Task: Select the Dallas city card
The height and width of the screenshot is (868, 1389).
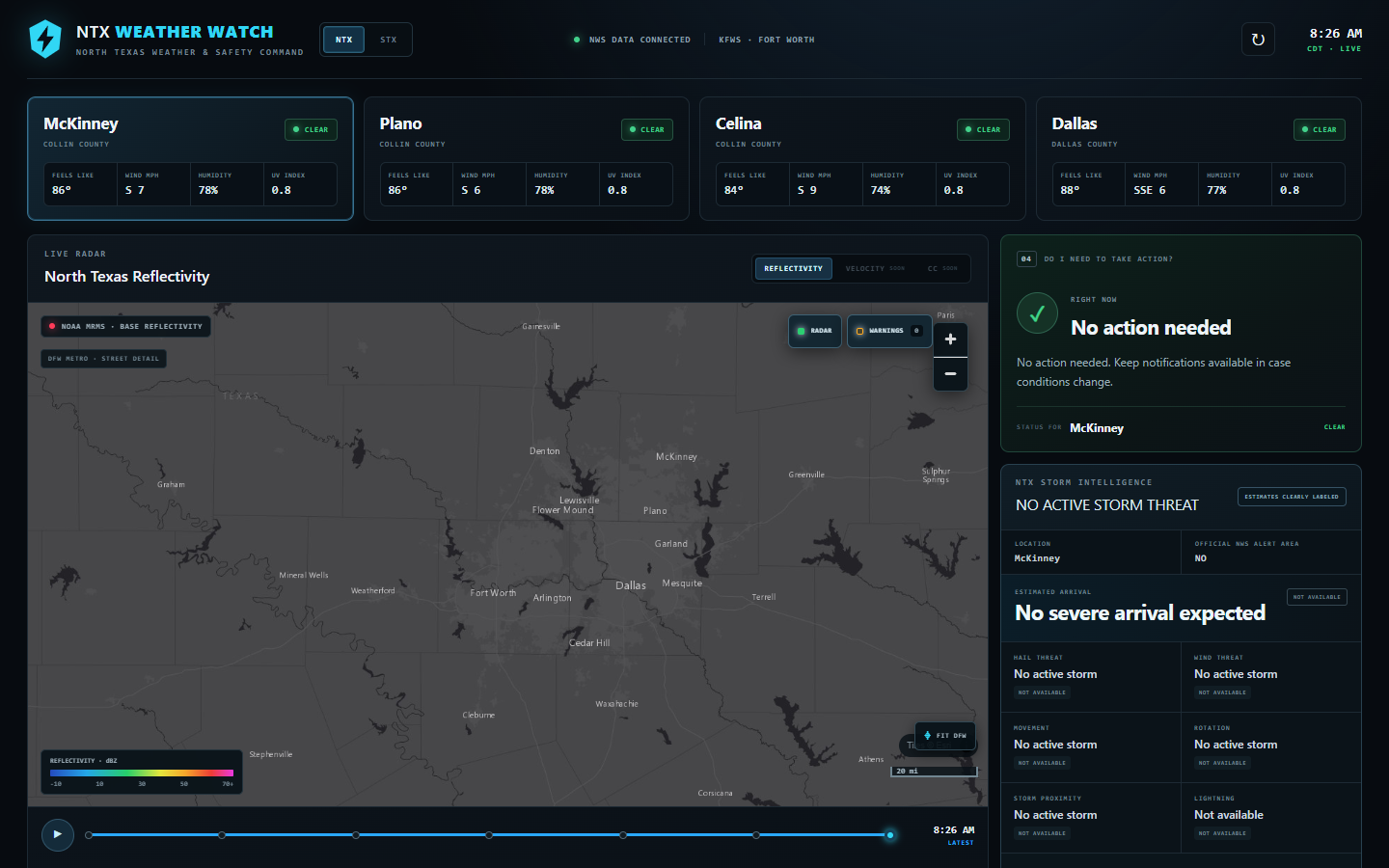Action: coord(1199,158)
